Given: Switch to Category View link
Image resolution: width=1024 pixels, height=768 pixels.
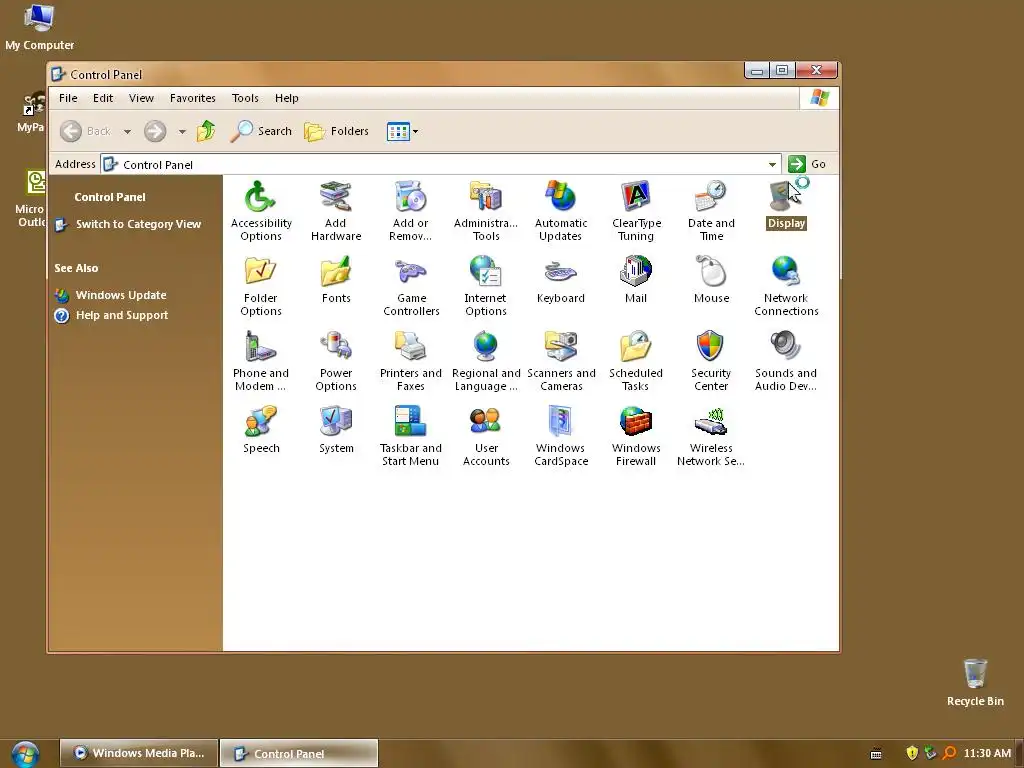Looking at the screenshot, I should click(138, 224).
